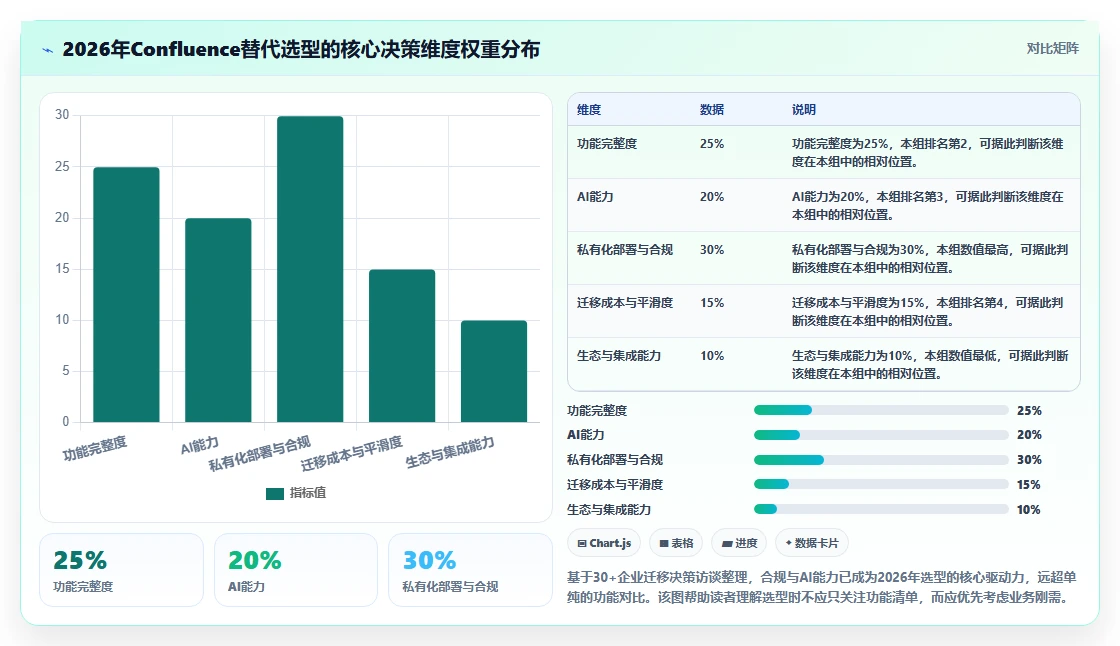Open the 20% AI能力 stat card
Viewport: 1120px width, 646px height.
tap(296, 570)
